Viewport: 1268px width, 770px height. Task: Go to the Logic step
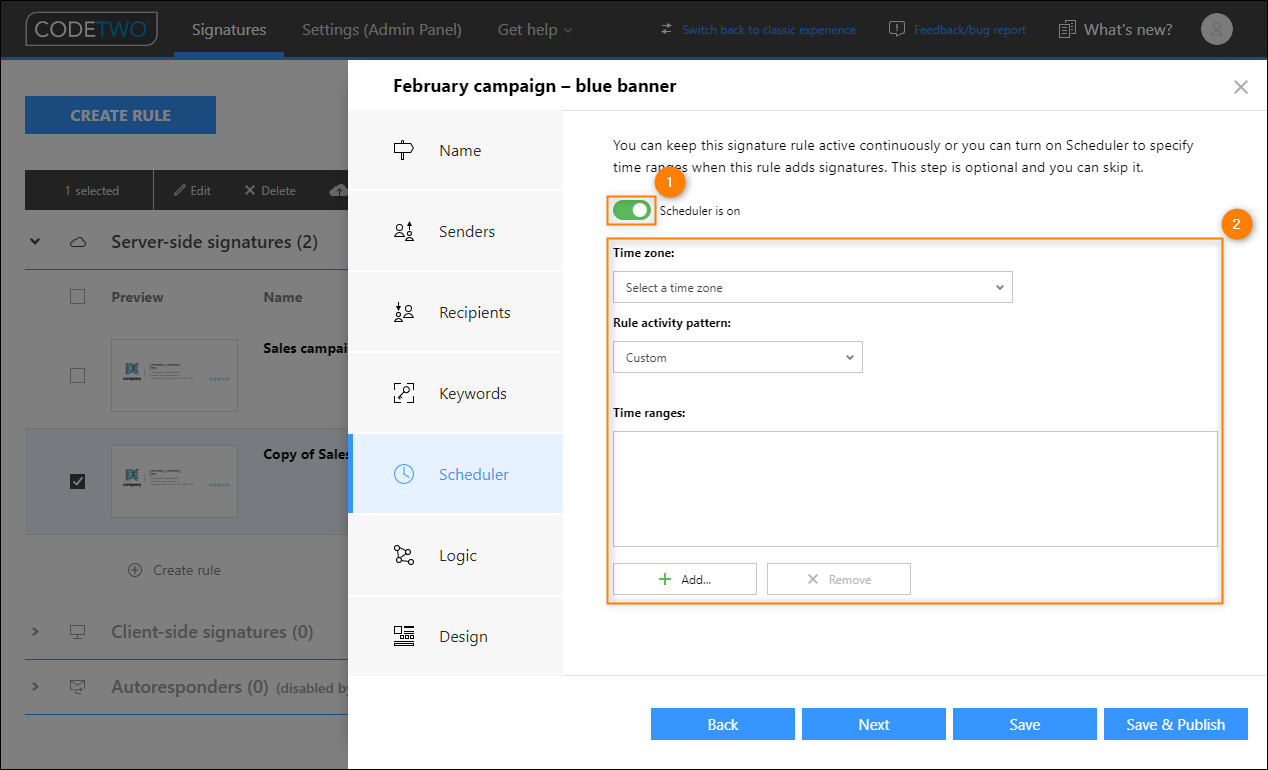(455, 555)
